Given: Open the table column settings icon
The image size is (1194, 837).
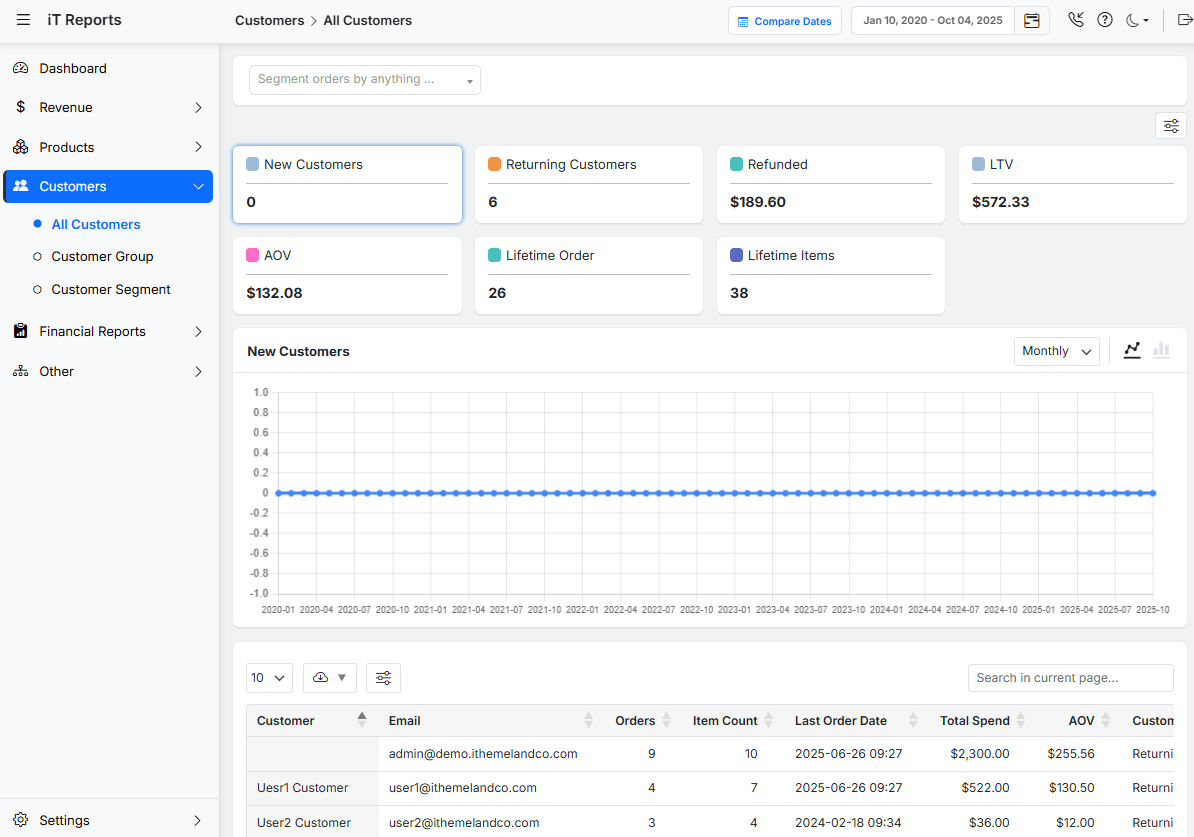Looking at the screenshot, I should pyautogui.click(x=383, y=678).
